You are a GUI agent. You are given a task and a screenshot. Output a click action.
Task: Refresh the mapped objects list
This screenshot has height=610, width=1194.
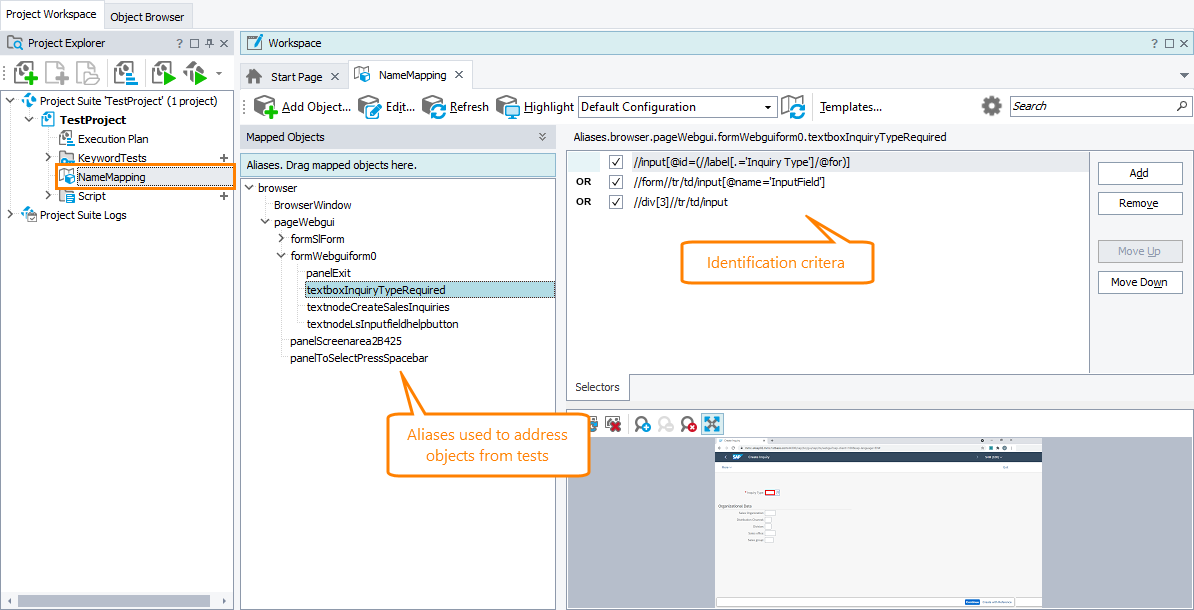pos(436,106)
